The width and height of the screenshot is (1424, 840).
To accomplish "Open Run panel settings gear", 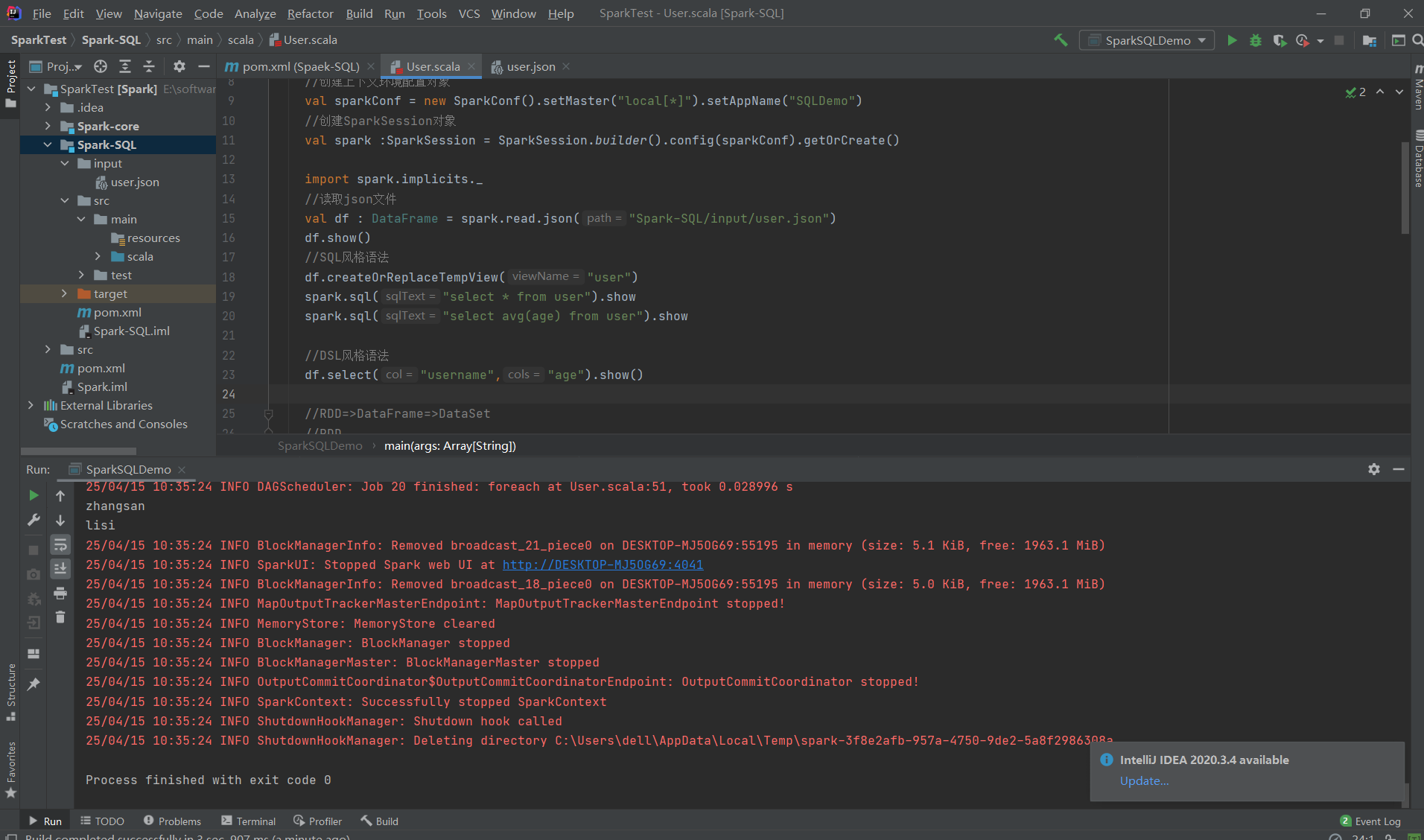I will pyautogui.click(x=1374, y=469).
